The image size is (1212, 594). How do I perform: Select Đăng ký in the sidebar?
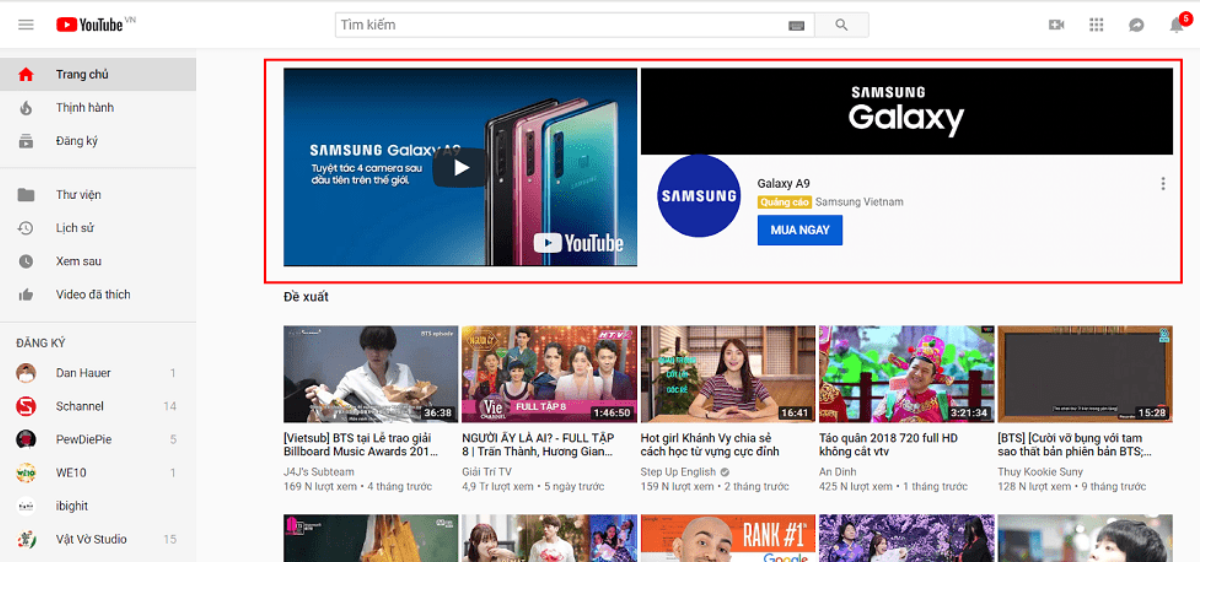point(98,141)
